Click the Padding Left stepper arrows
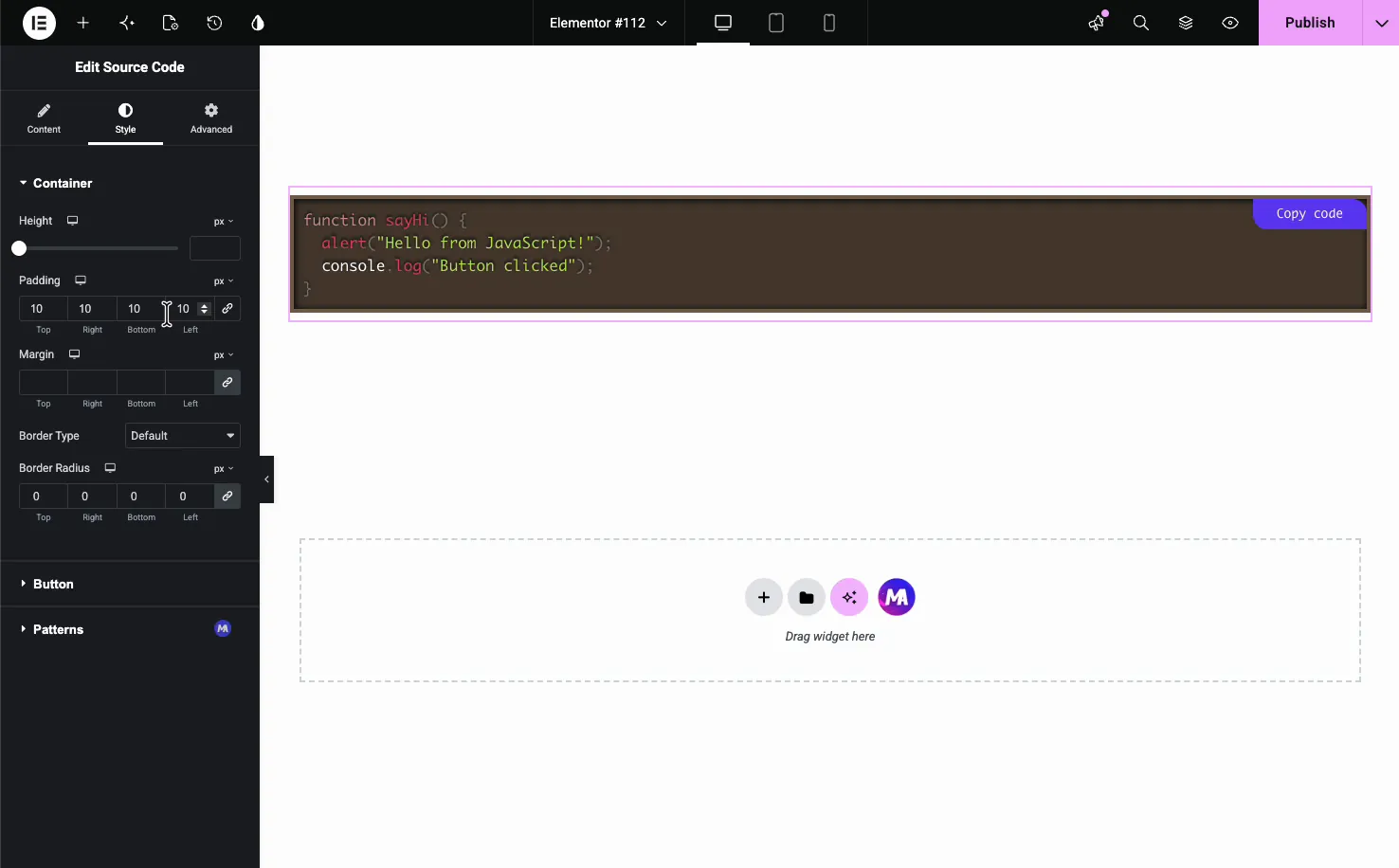1399x868 pixels. [x=204, y=309]
